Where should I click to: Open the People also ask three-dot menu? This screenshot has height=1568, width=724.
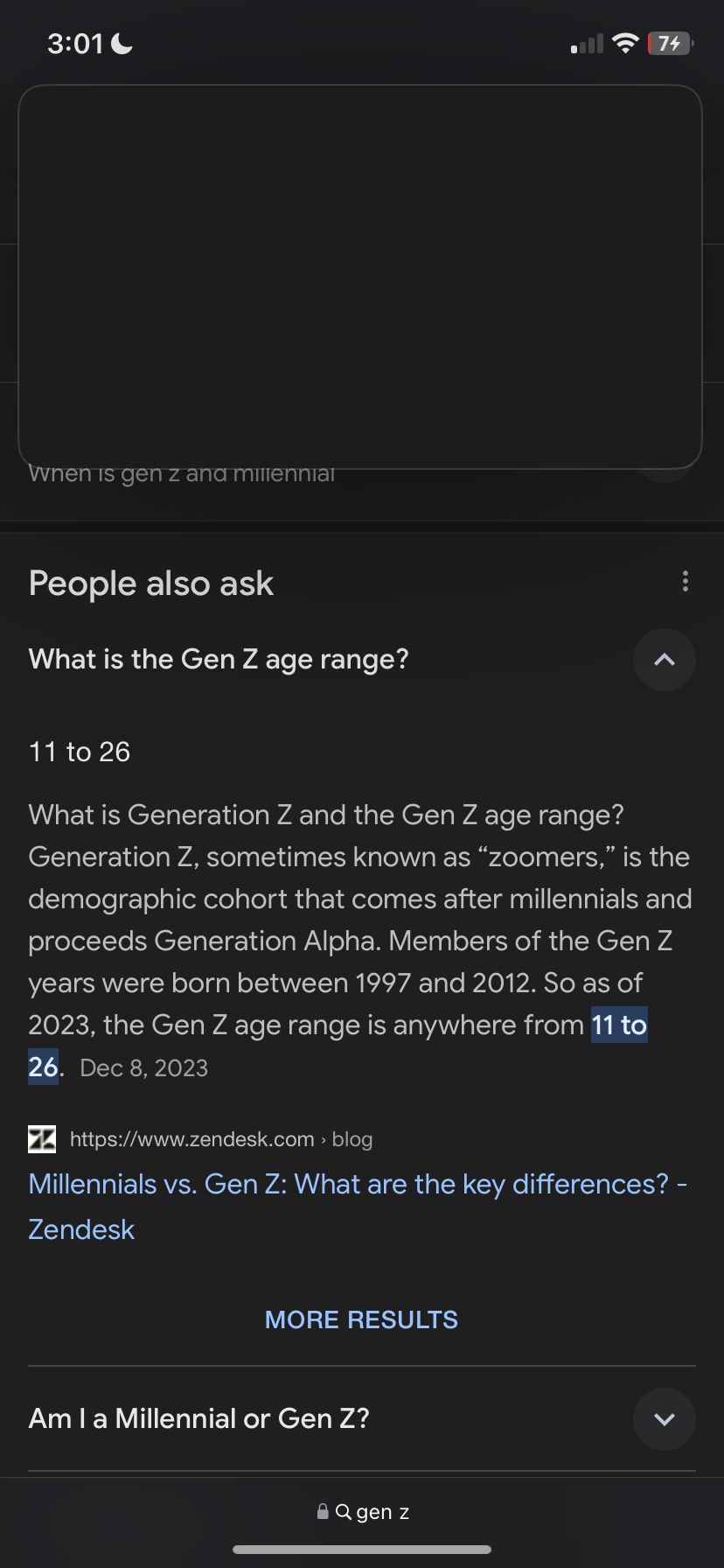click(685, 581)
